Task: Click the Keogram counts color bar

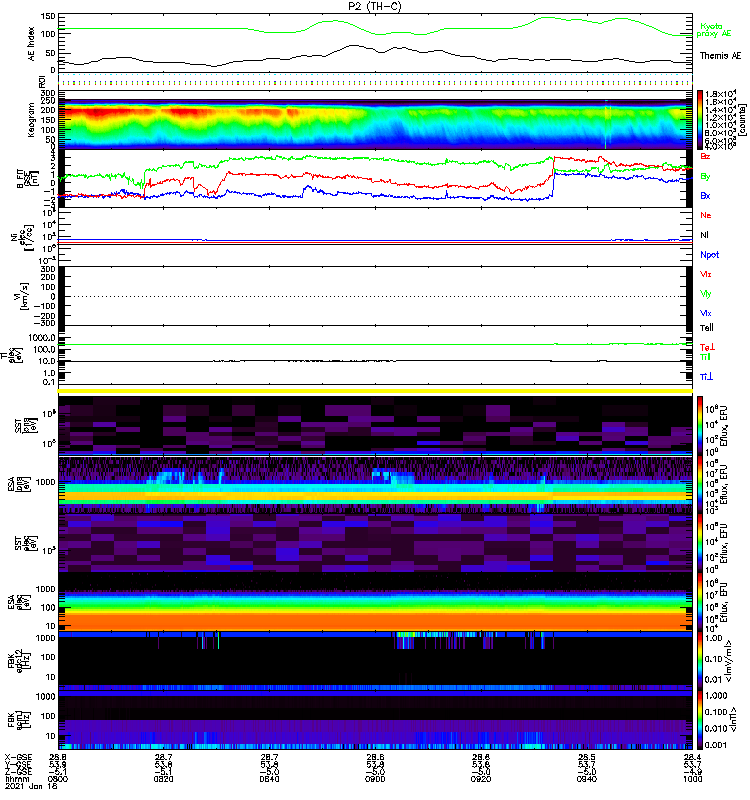Action: coord(699,120)
